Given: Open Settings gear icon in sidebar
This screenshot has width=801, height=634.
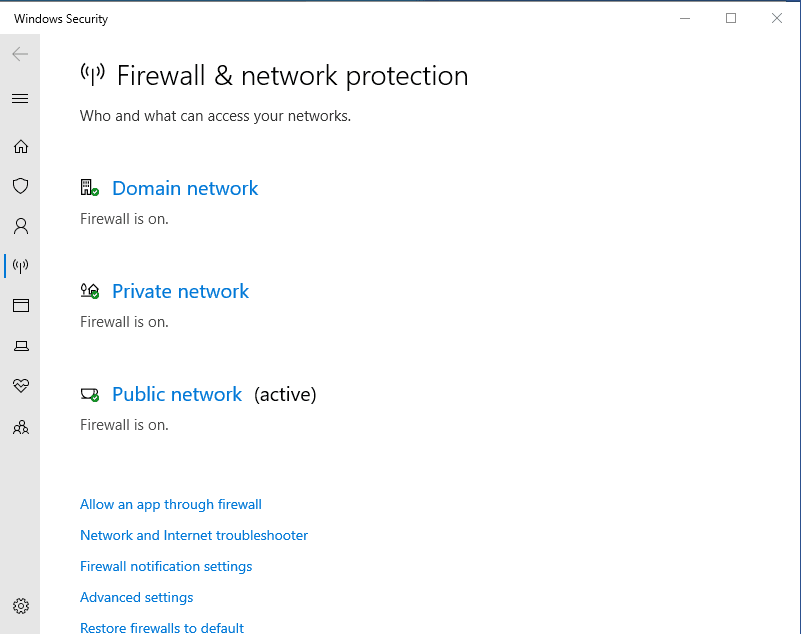Looking at the screenshot, I should [20, 606].
